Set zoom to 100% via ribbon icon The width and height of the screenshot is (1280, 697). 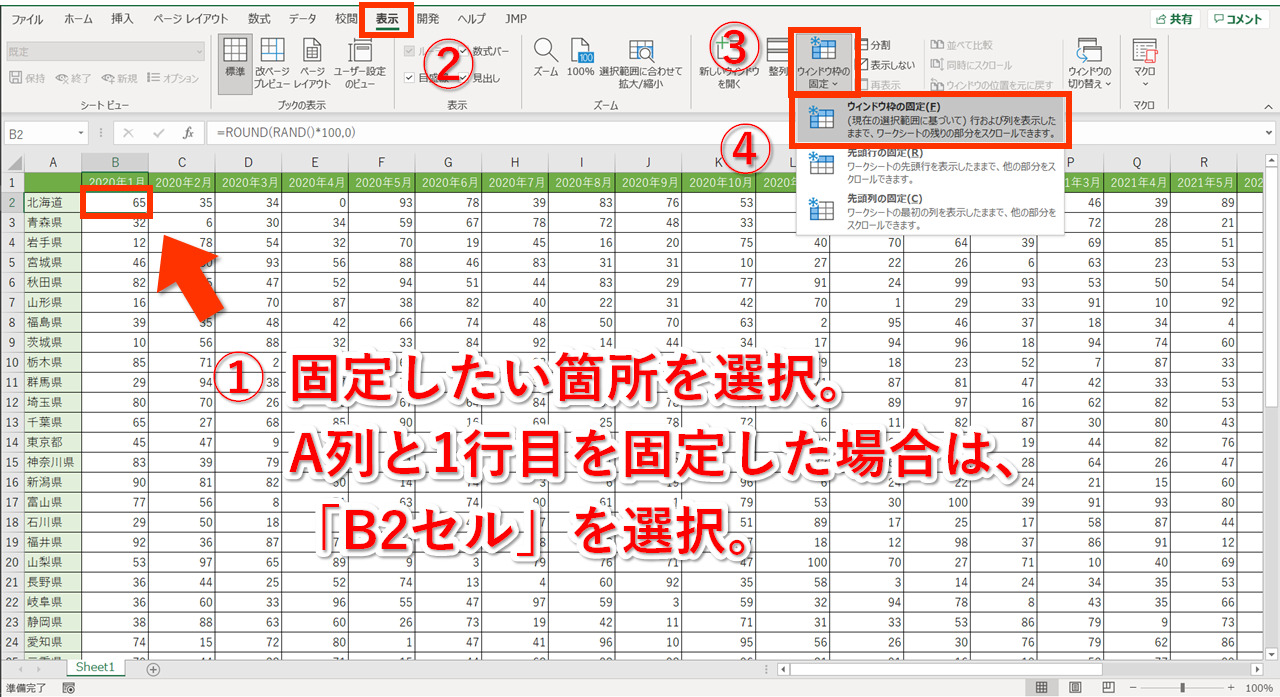[581, 58]
